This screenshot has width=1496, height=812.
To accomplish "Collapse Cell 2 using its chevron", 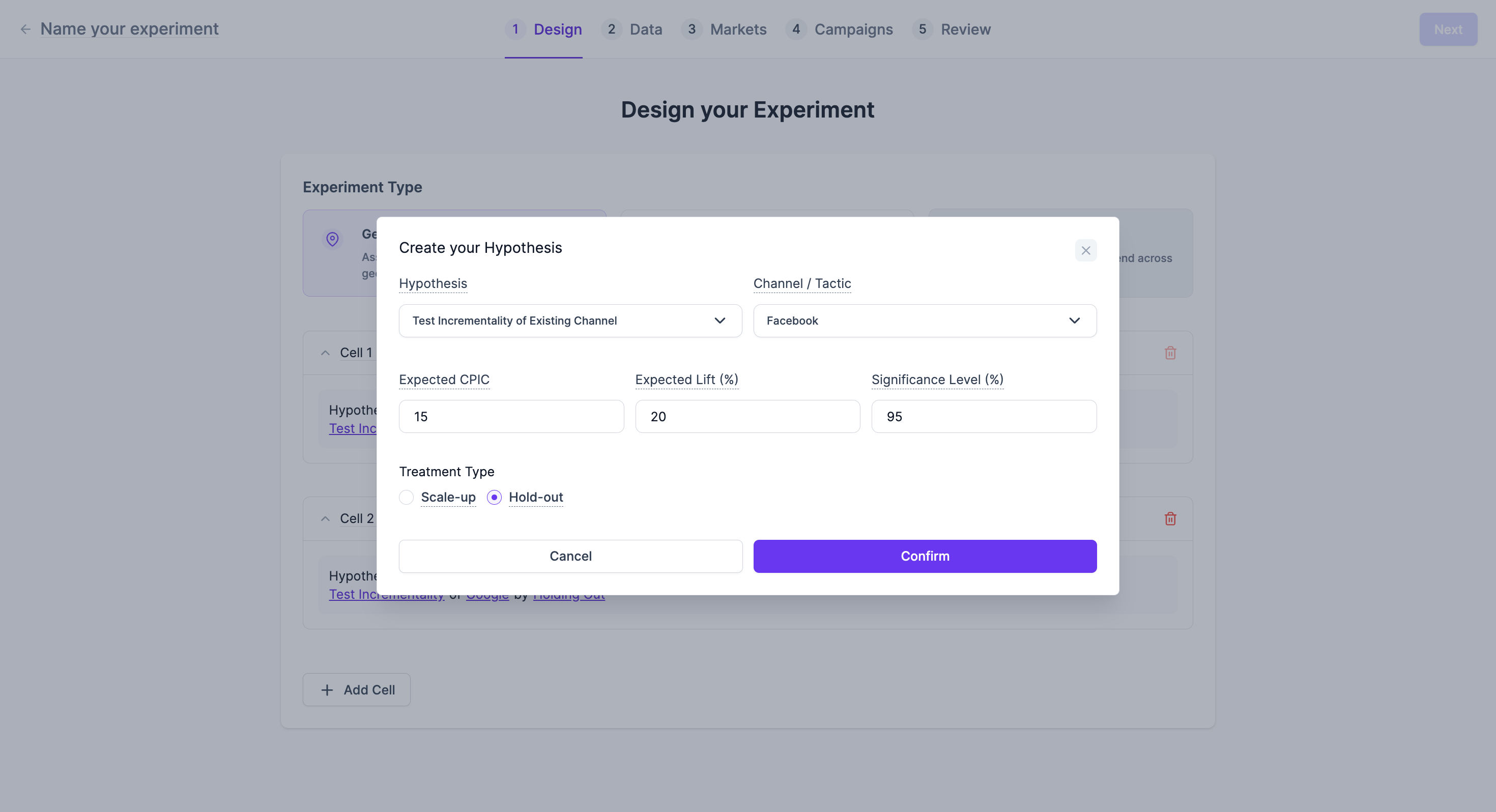I will [x=325, y=518].
